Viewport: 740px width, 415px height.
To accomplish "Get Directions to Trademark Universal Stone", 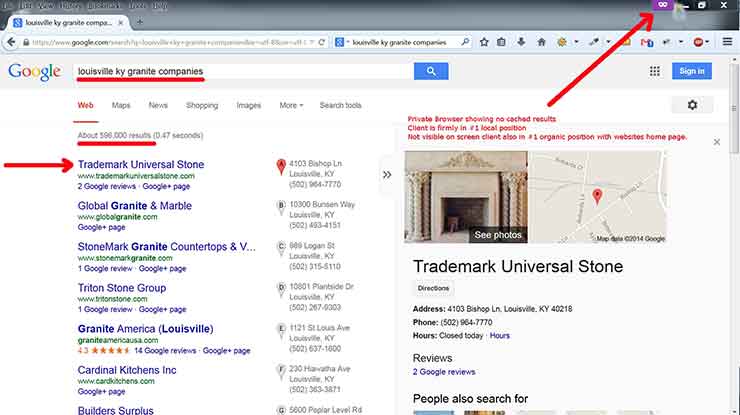I will click(x=433, y=288).
